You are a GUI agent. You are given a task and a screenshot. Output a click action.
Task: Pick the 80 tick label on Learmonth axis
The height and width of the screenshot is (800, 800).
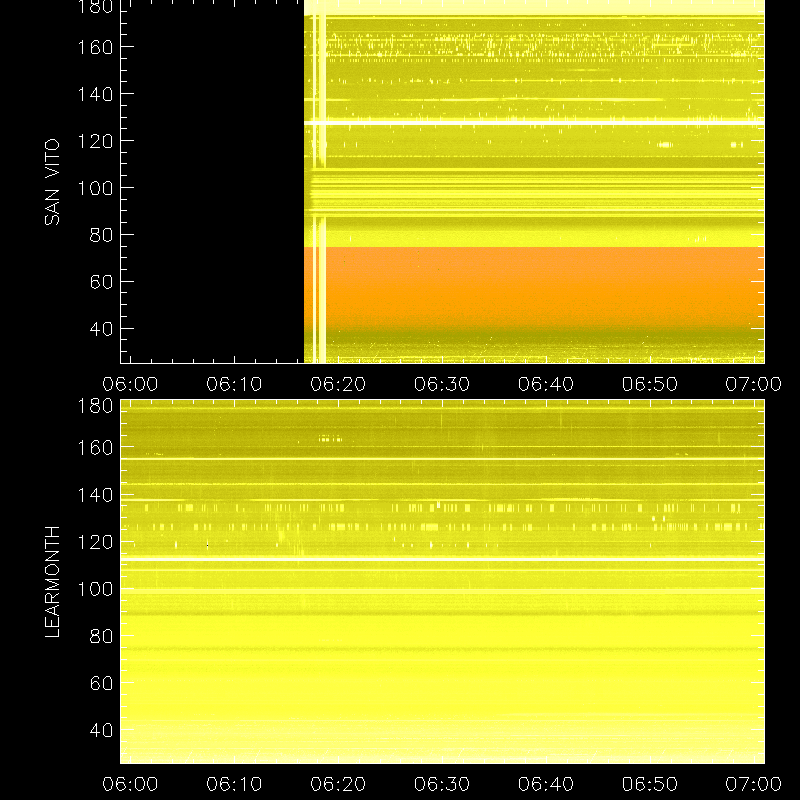point(102,636)
